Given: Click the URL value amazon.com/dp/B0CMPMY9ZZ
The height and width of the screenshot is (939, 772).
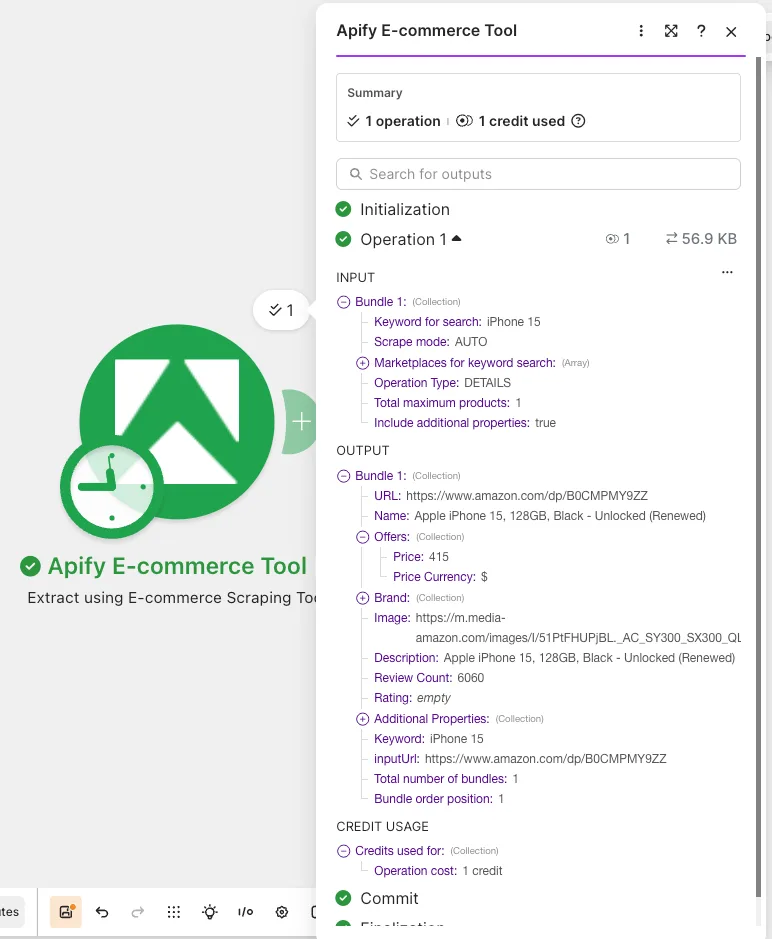Looking at the screenshot, I should pos(527,496).
